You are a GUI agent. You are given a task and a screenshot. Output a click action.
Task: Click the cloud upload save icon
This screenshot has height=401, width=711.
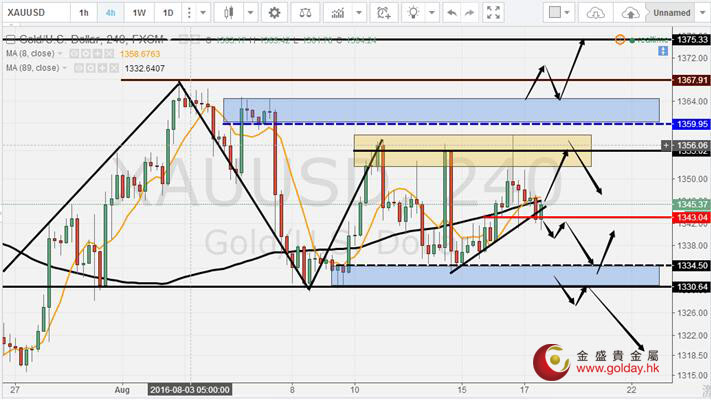pyautogui.click(x=630, y=12)
